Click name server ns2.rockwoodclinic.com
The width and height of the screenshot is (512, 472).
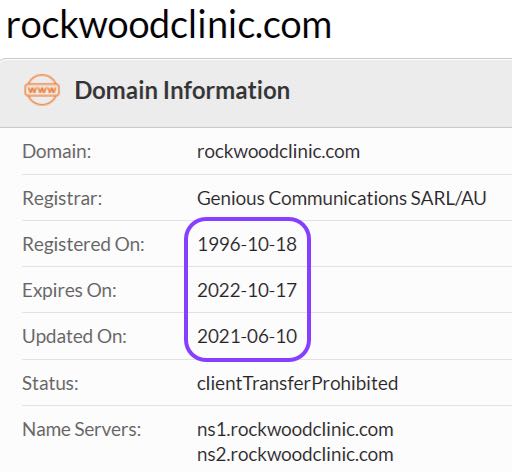click(x=295, y=455)
